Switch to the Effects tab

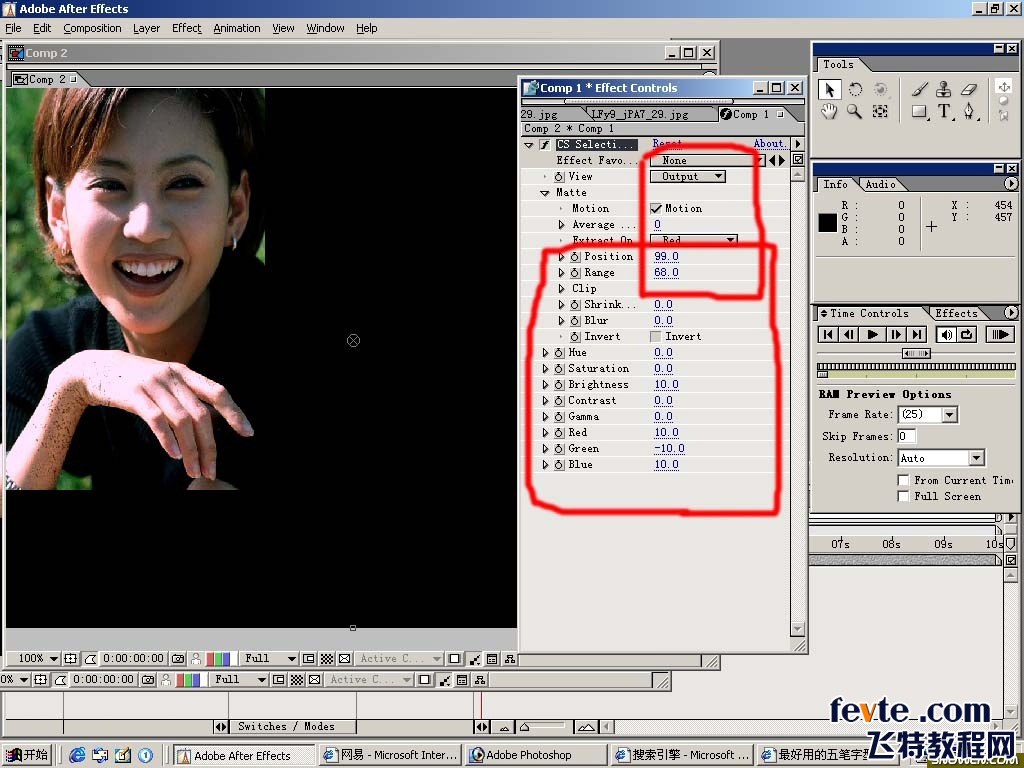tap(956, 313)
